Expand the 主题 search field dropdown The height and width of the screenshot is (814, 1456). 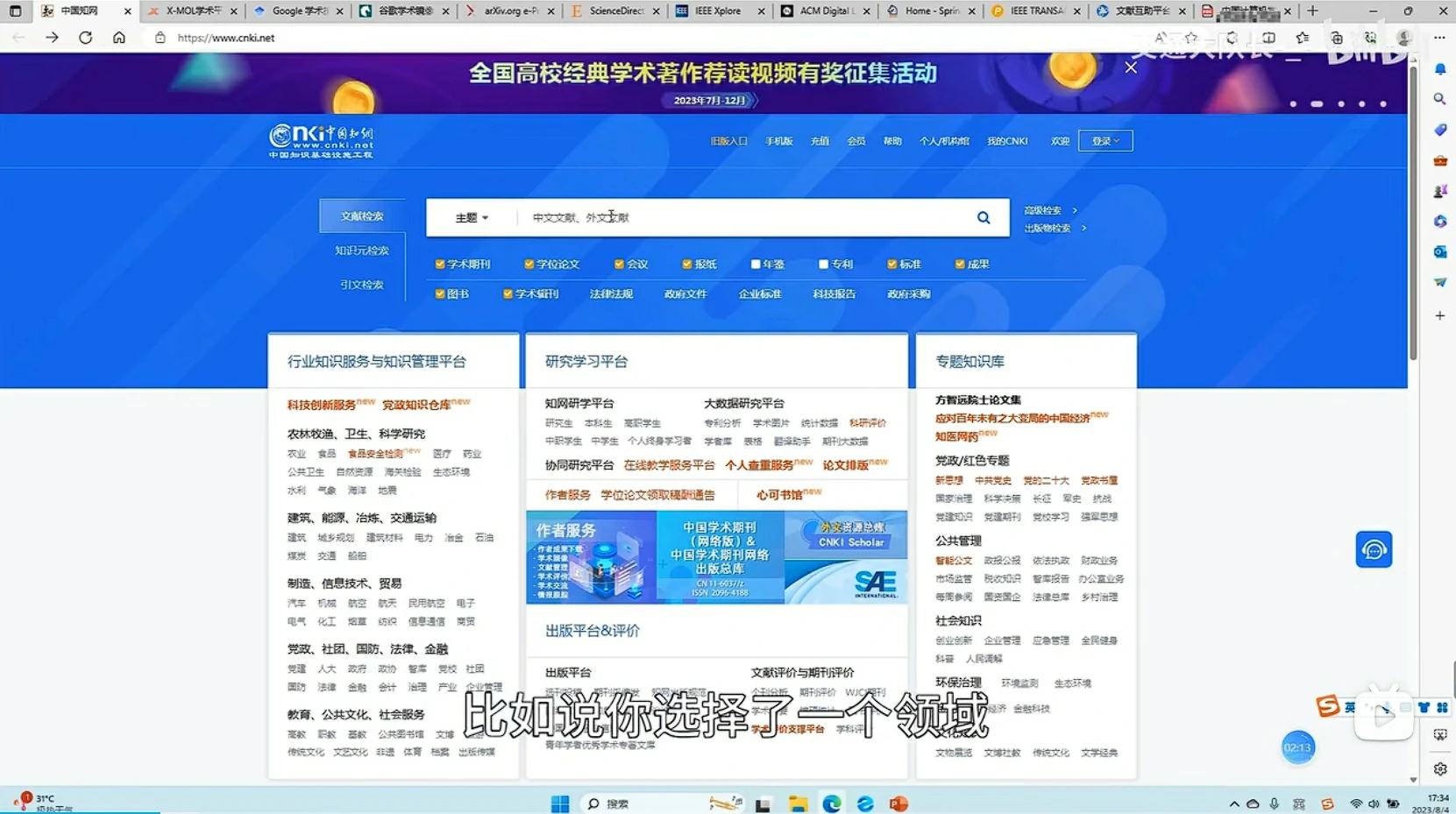tap(472, 218)
